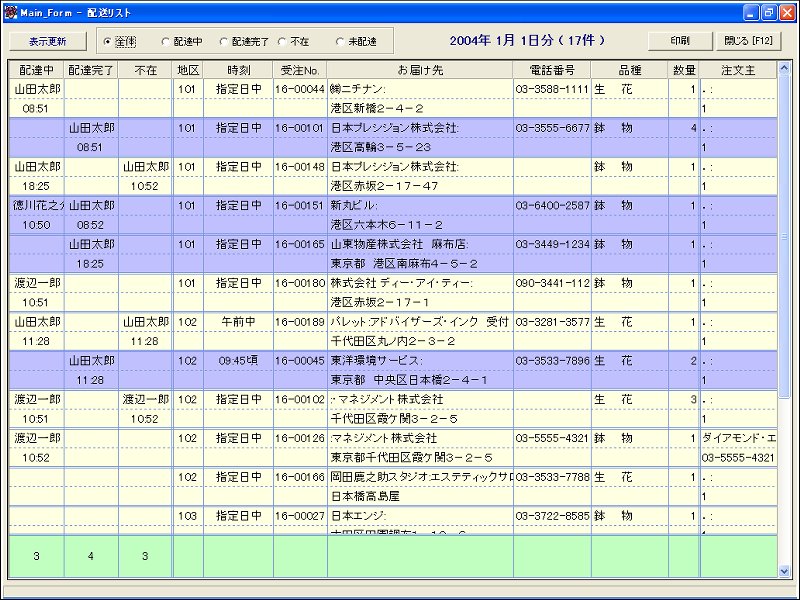Click the destination 新丸ビル
Image resolution: width=800 pixels, height=600 pixels.
click(354, 205)
